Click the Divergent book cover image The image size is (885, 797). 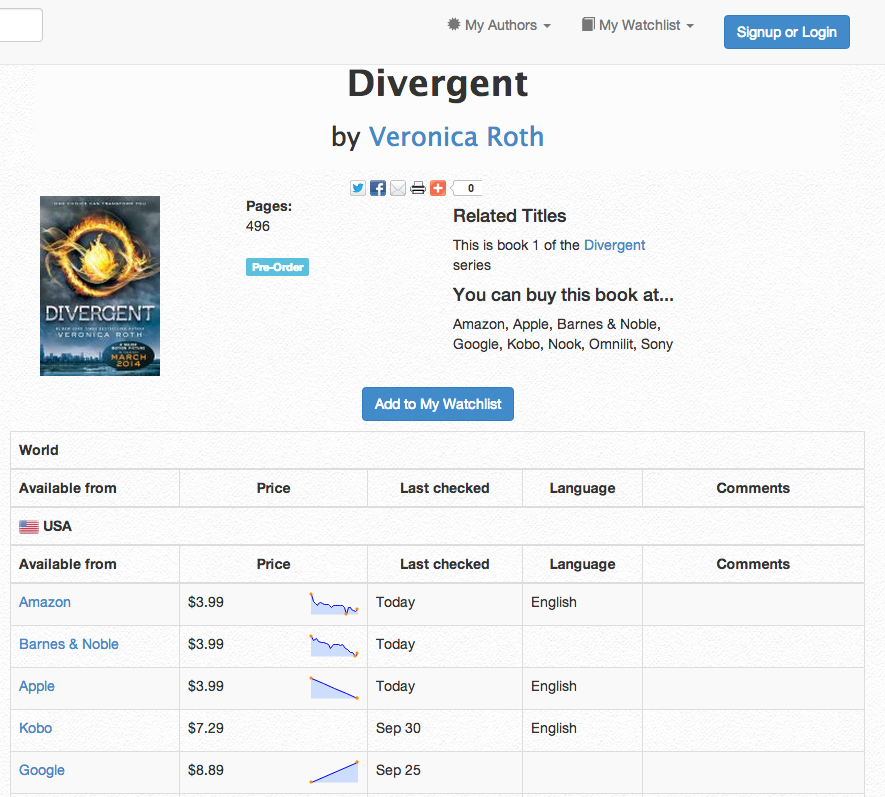(100, 286)
